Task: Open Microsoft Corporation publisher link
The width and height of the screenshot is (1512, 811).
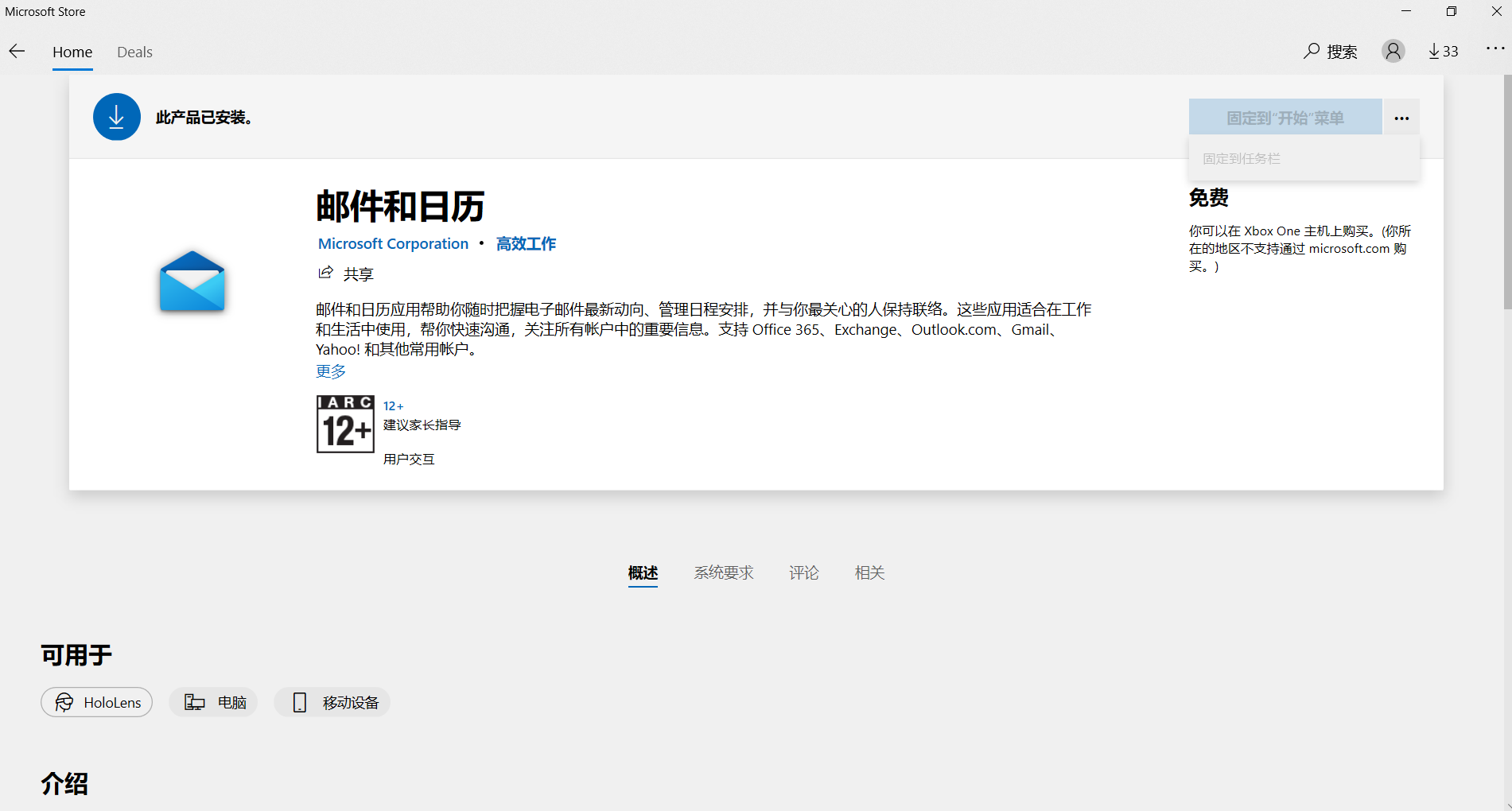Action: point(393,244)
